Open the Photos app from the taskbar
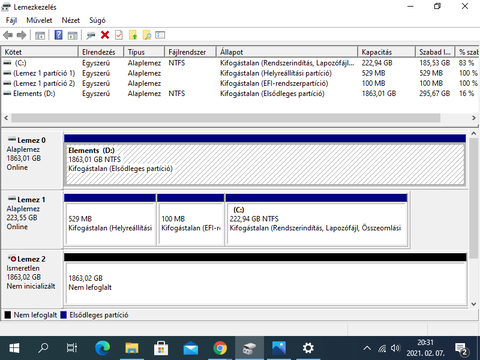Screen dimensions: 480x360 [x=279, y=348]
